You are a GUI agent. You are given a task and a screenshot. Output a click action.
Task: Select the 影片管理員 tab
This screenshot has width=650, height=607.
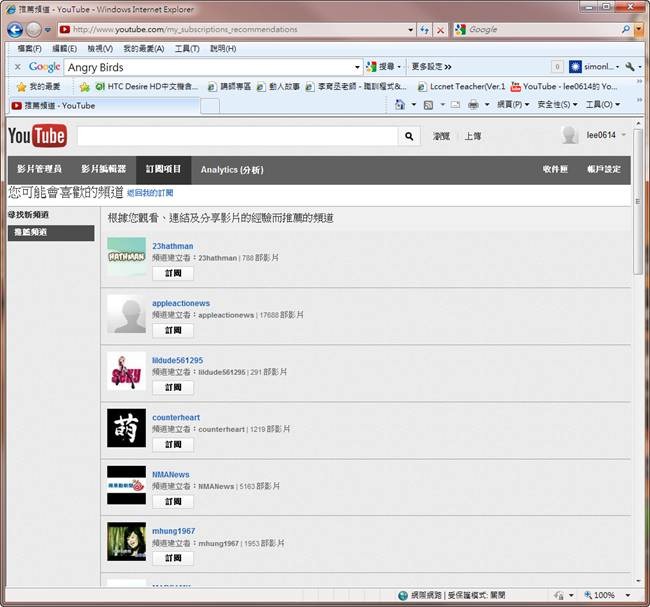pos(39,169)
